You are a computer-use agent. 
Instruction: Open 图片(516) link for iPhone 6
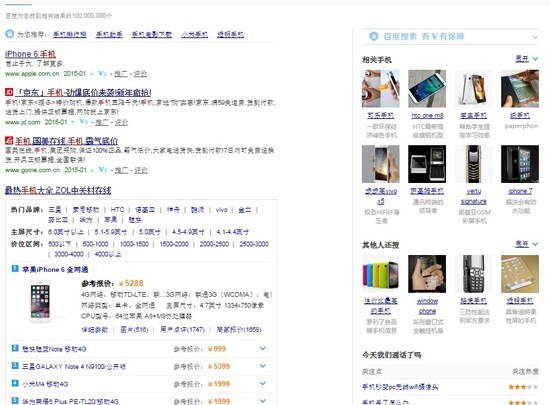tap(134, 330)
